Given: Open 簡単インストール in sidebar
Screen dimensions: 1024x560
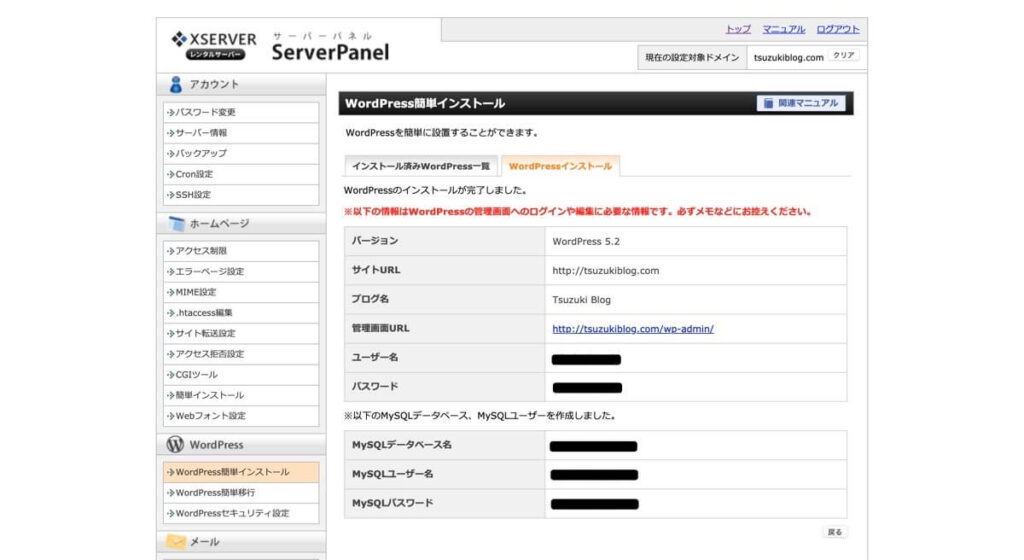Looking at the screenshot, I should pyautogui.click(x=241, y=395).
